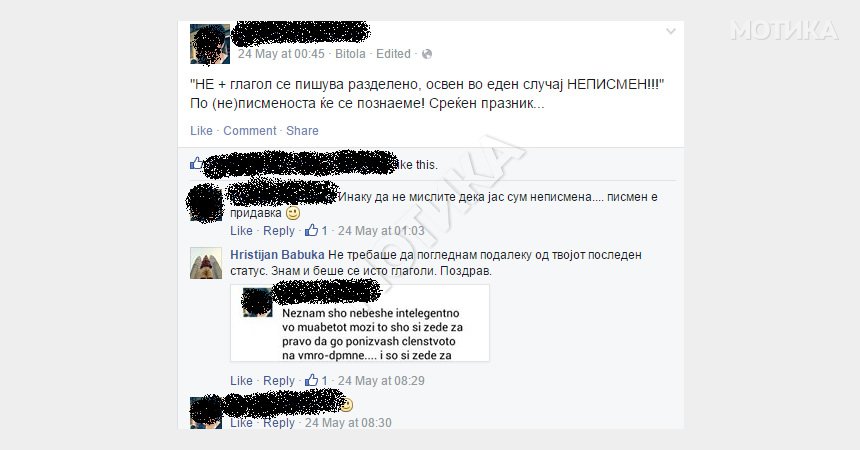
Task: Open the embedded screenshot starting 'Neznam sho'
Action: [360, 323]
